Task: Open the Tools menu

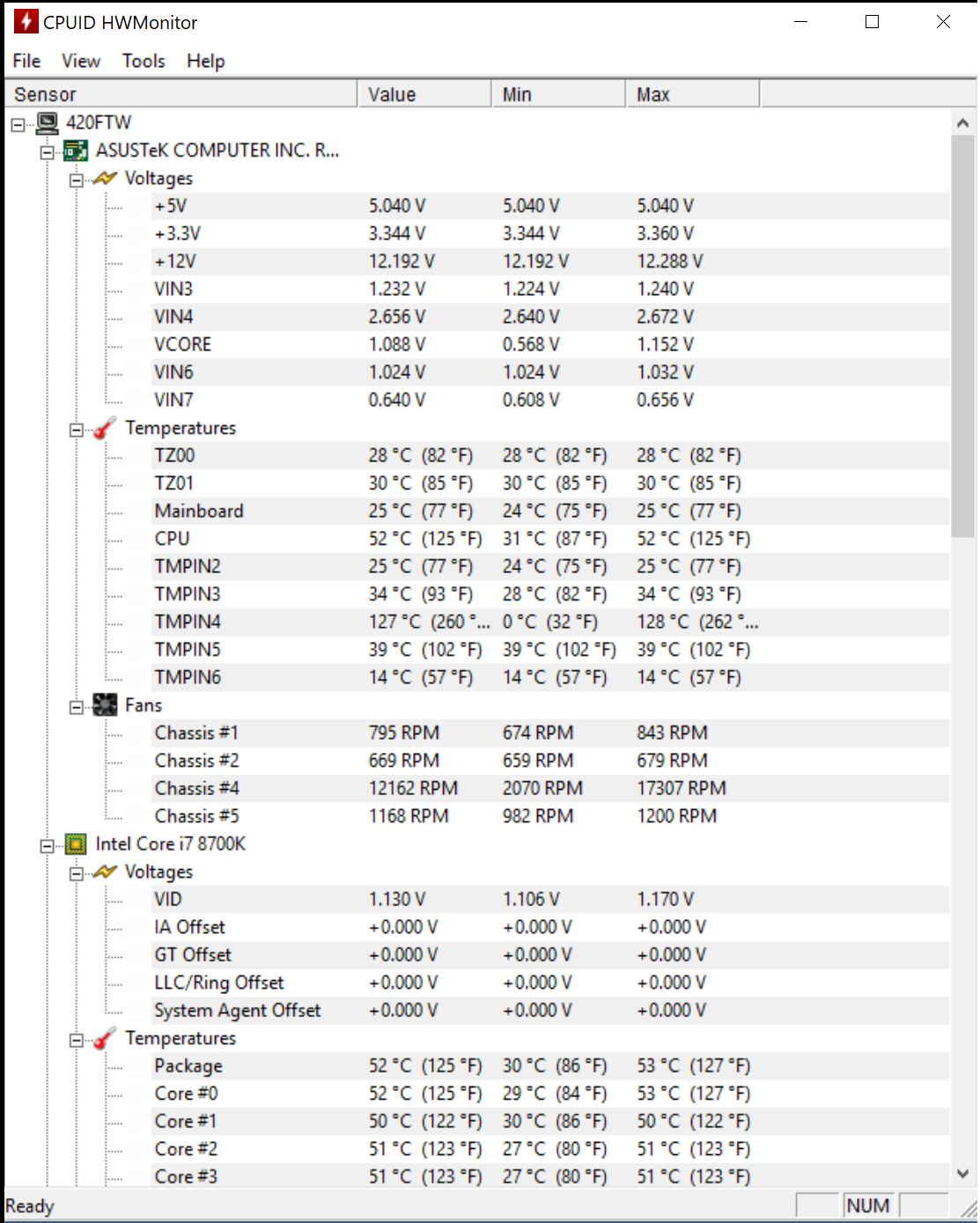Action: click(144, 61)
